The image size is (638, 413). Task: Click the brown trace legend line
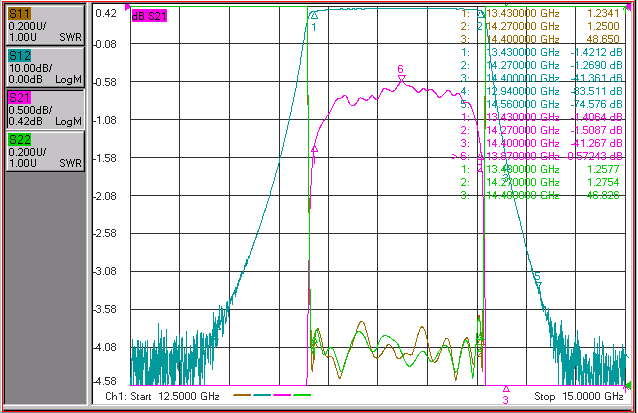click(242, 395)
